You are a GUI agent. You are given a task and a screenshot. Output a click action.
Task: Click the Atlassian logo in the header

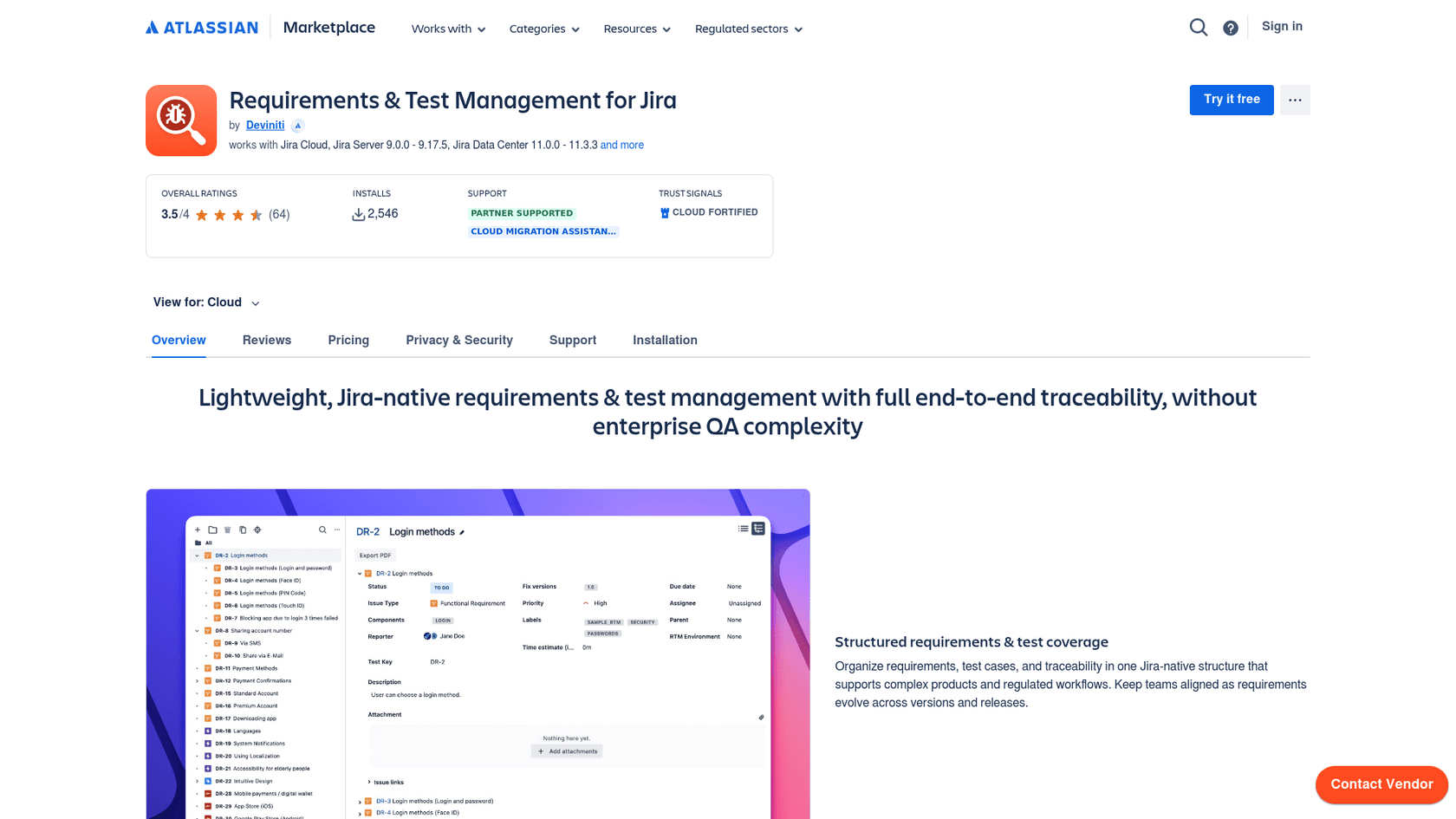201,27
